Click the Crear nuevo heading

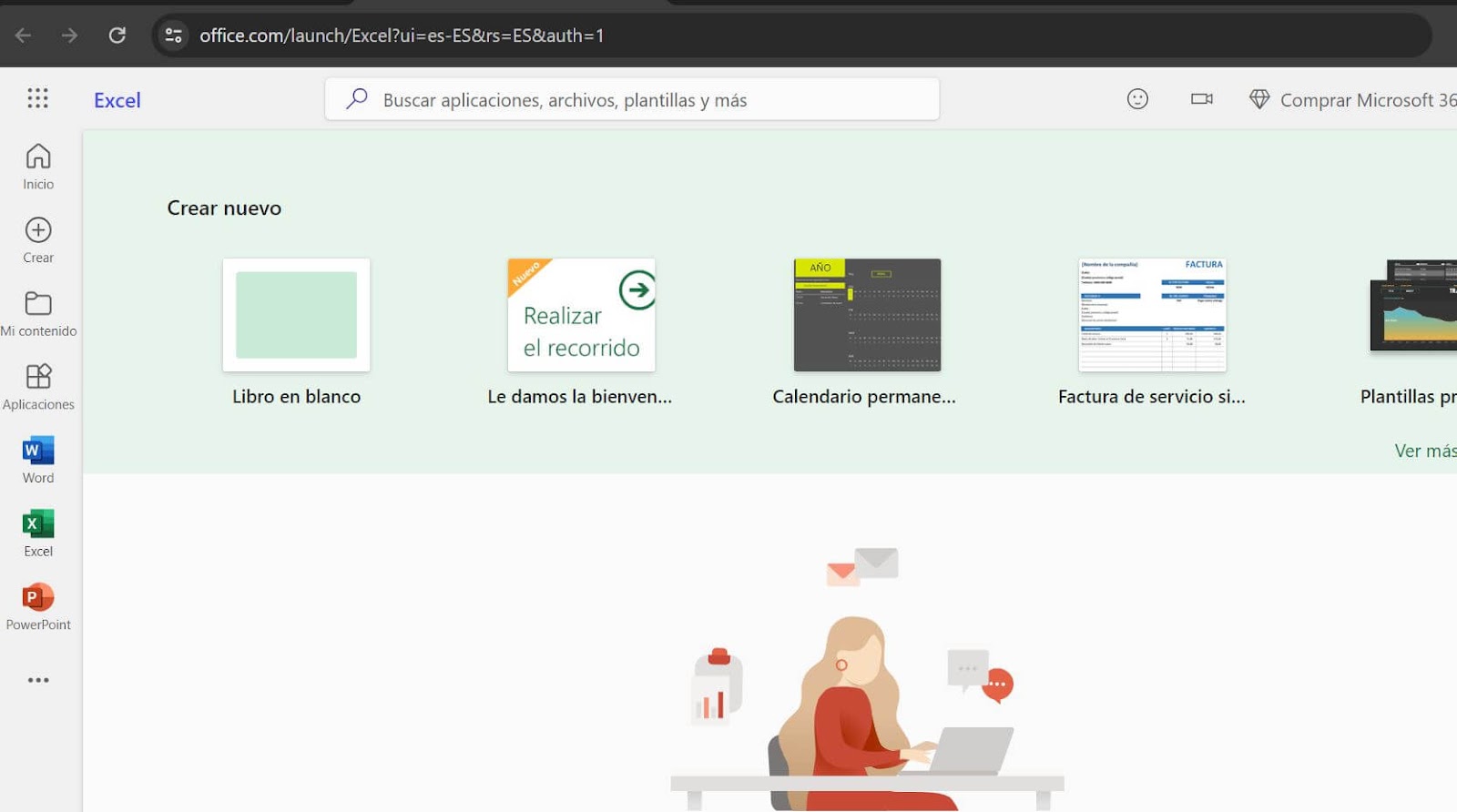(x=224, y=208)
